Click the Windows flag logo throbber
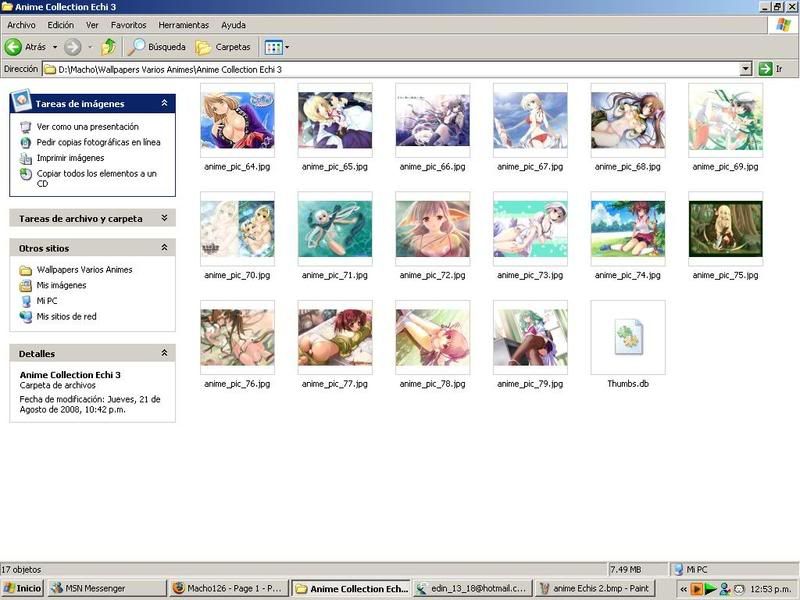The height and width of the screenshot is (600, 800). point(783,25)
